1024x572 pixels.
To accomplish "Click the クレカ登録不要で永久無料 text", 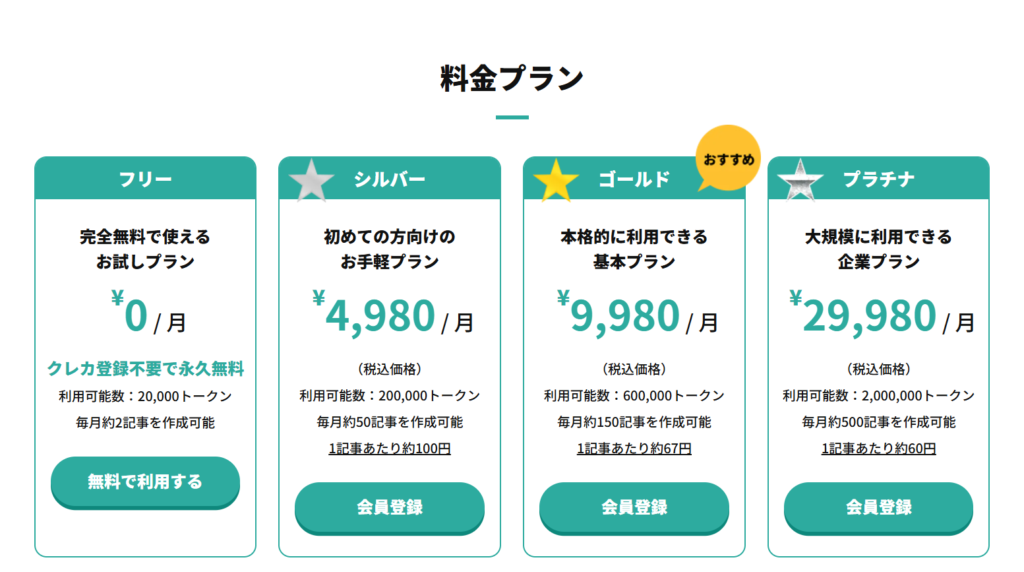I will click(x=145, y=369).
